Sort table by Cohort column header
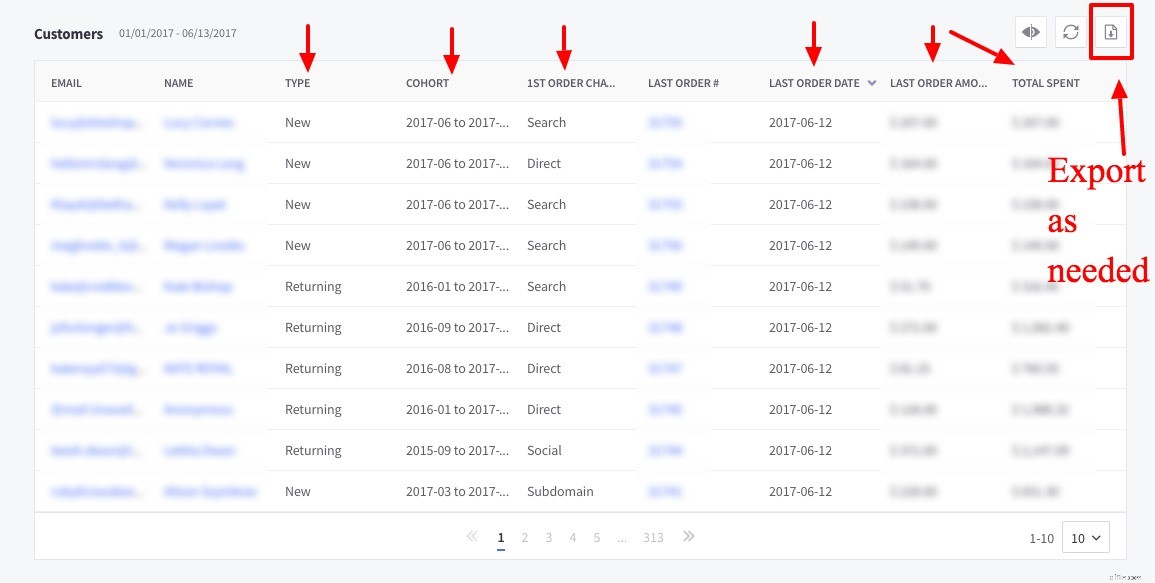Viewport: 1155px width, 583px height. coord(427,83)
